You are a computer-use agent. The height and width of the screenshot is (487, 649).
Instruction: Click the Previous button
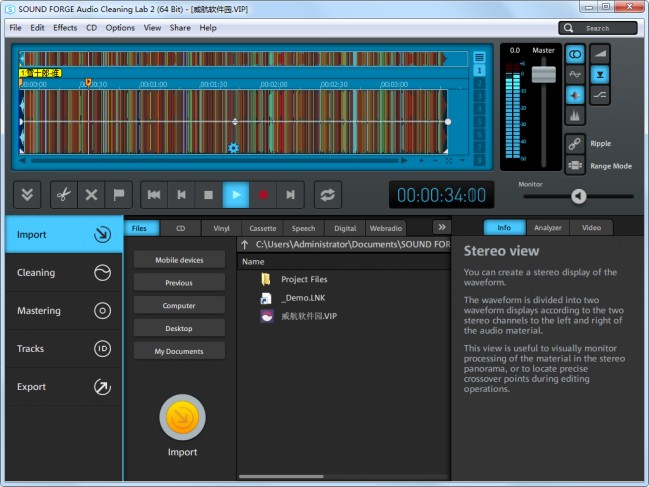179,283
